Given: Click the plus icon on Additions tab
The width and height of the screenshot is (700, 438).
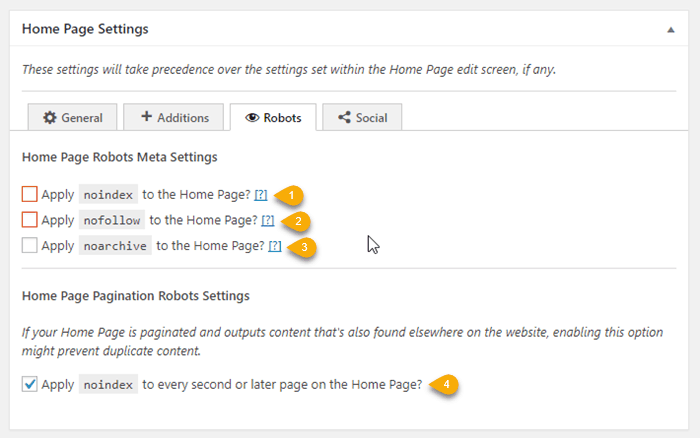Looking at the screenshot, I should 146,117.
